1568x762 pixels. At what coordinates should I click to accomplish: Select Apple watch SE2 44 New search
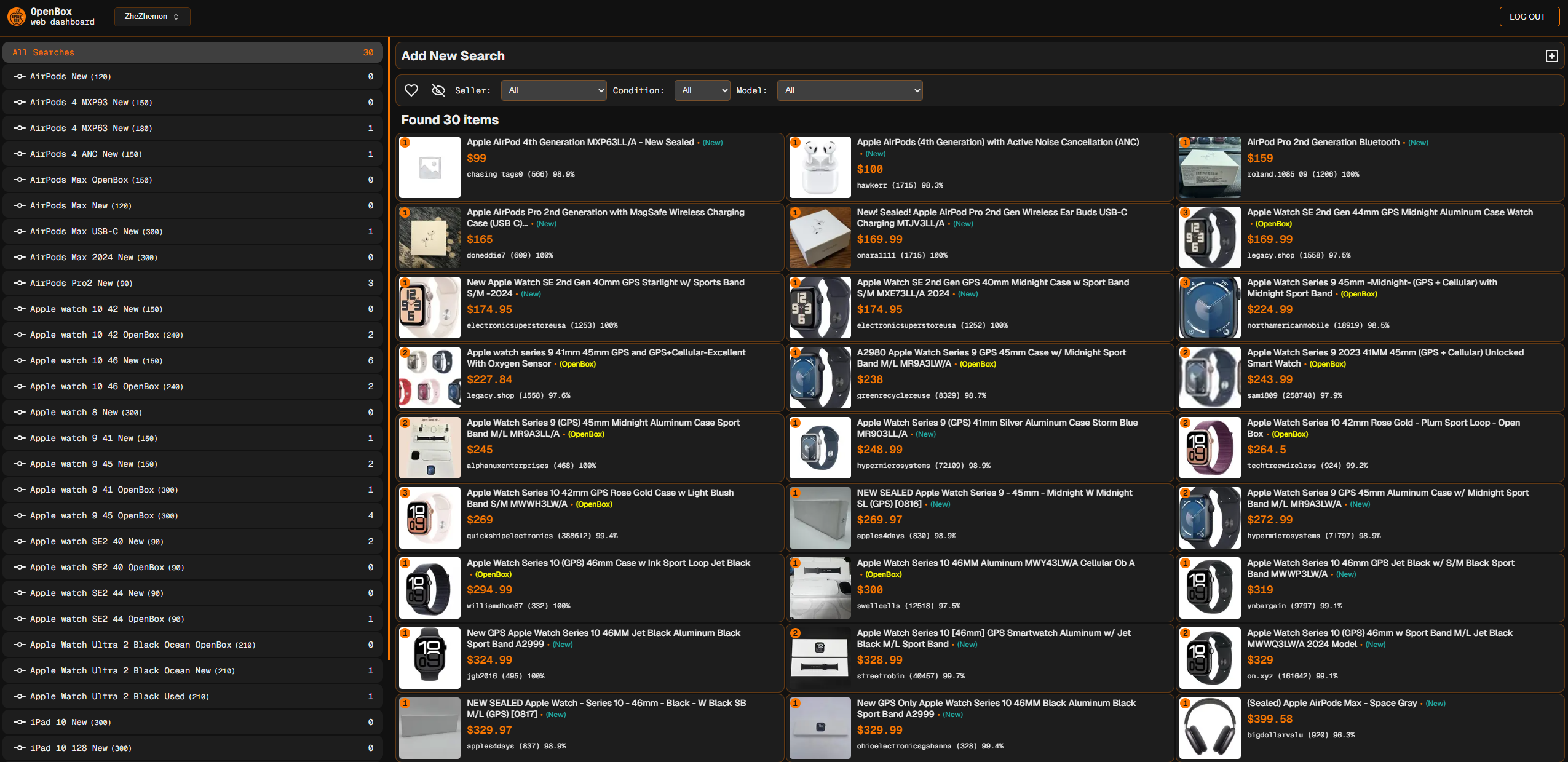click(192, 593)
